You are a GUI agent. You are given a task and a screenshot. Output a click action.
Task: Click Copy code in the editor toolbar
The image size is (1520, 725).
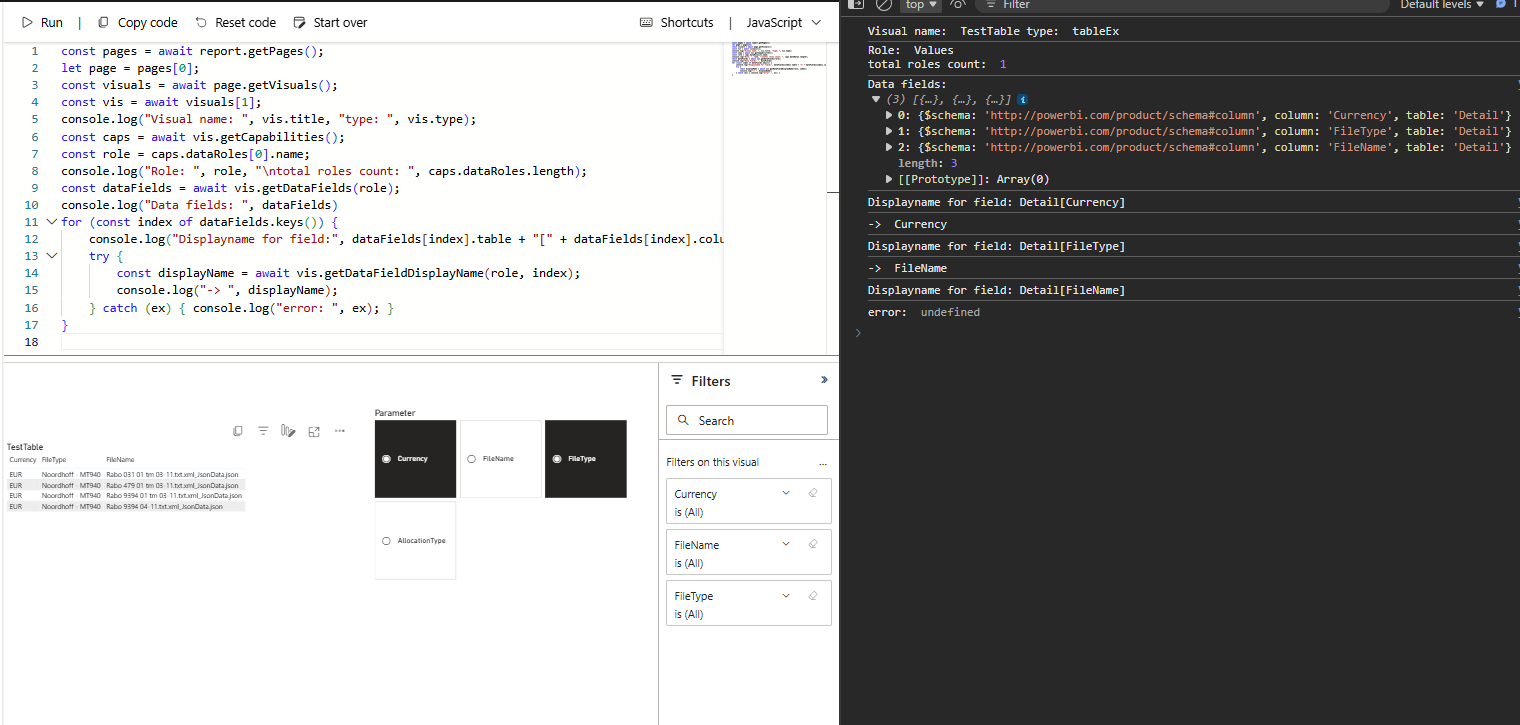pos(137,22)
